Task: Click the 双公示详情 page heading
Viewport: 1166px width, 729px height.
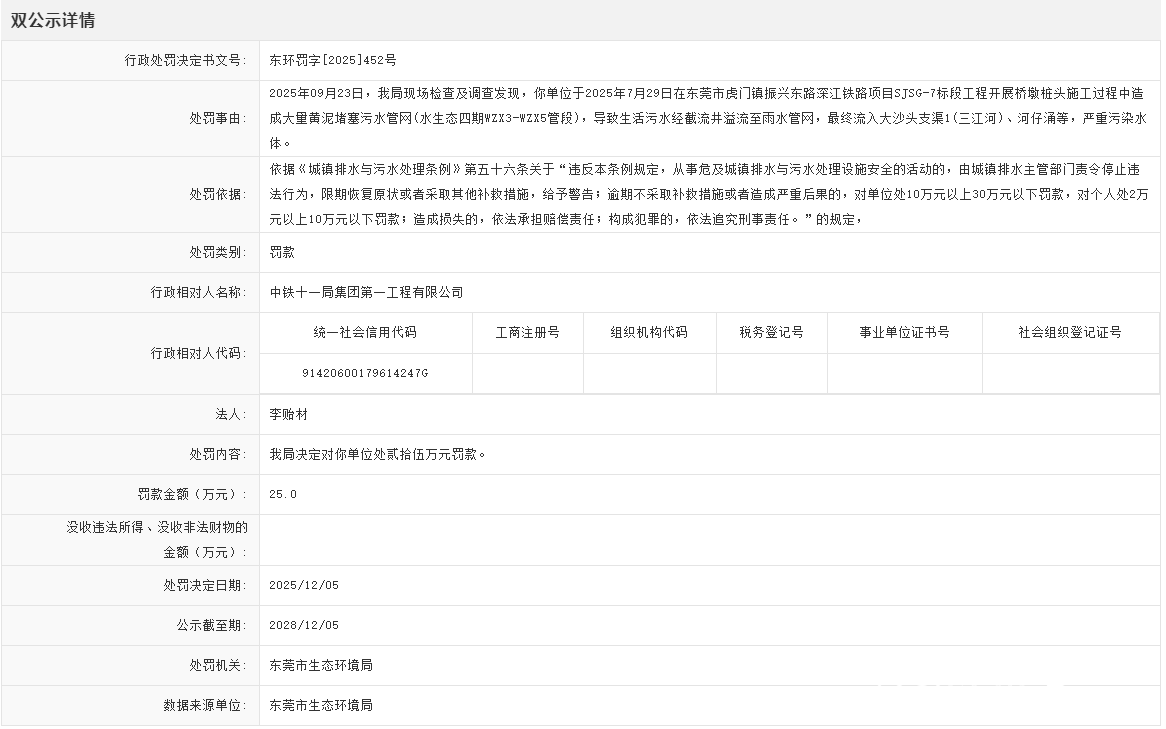Action: click(52, 20)
